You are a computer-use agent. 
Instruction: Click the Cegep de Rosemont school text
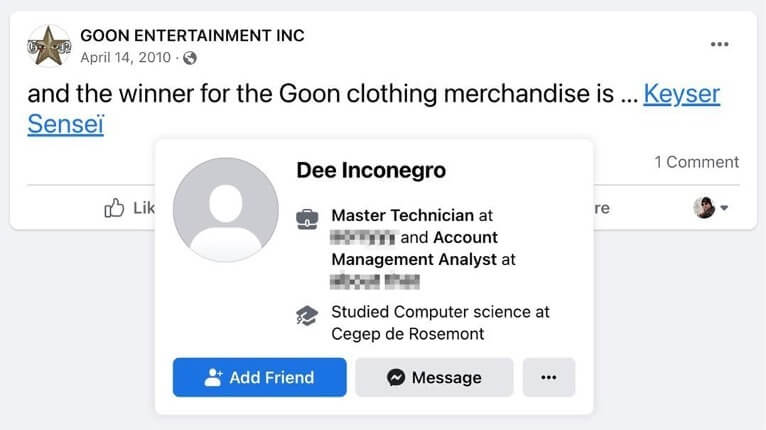[x=407, y=334]
